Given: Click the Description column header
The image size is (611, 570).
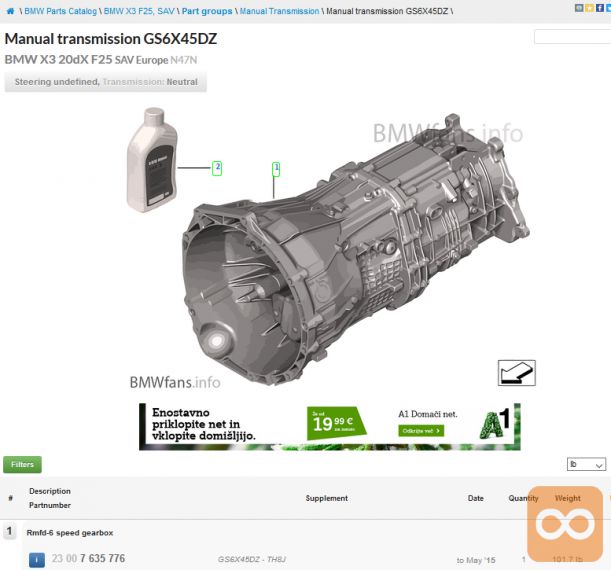Looking at the screenshot, I should click(50, 491).
